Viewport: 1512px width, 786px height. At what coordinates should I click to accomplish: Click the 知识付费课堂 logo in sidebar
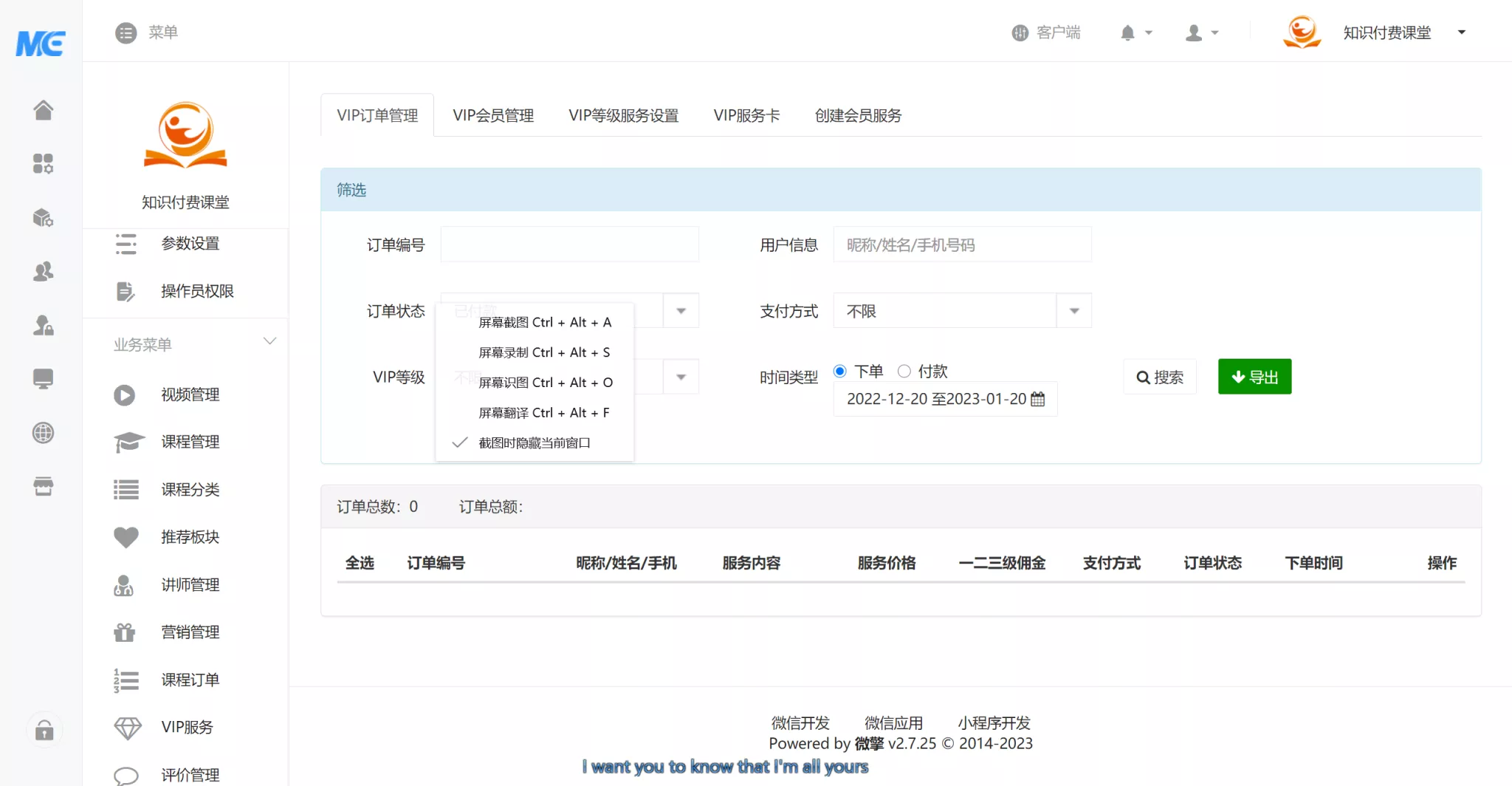click(x=185, y=135)
